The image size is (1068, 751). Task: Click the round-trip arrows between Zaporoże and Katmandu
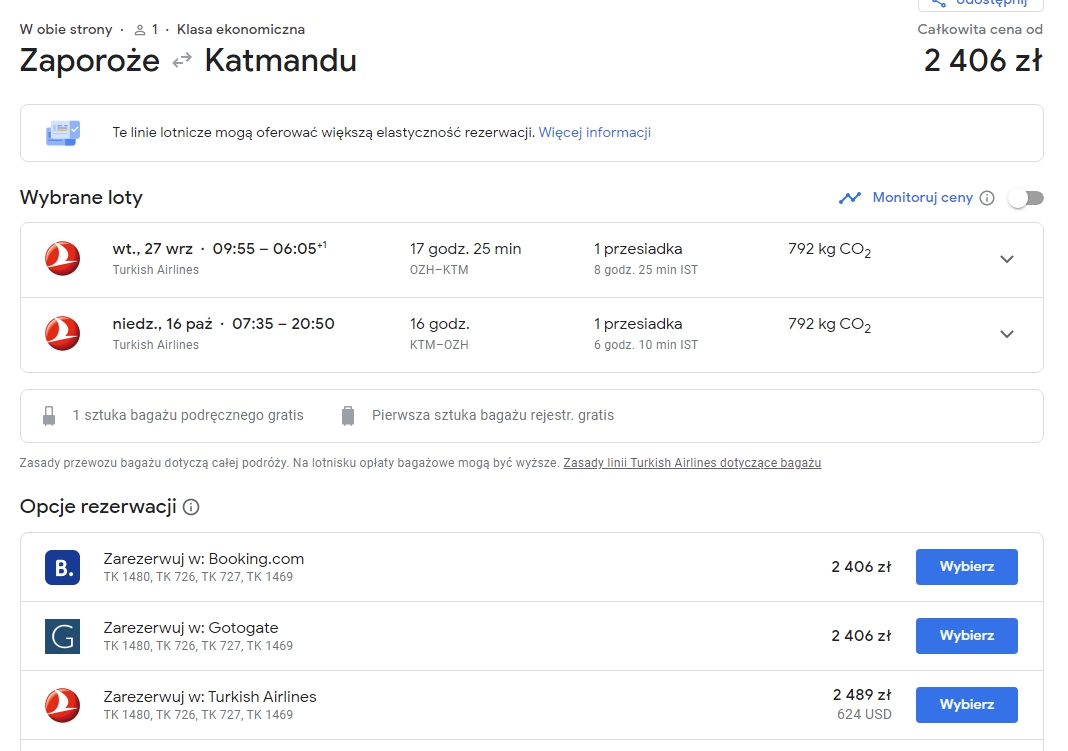(x=182, y=61)
